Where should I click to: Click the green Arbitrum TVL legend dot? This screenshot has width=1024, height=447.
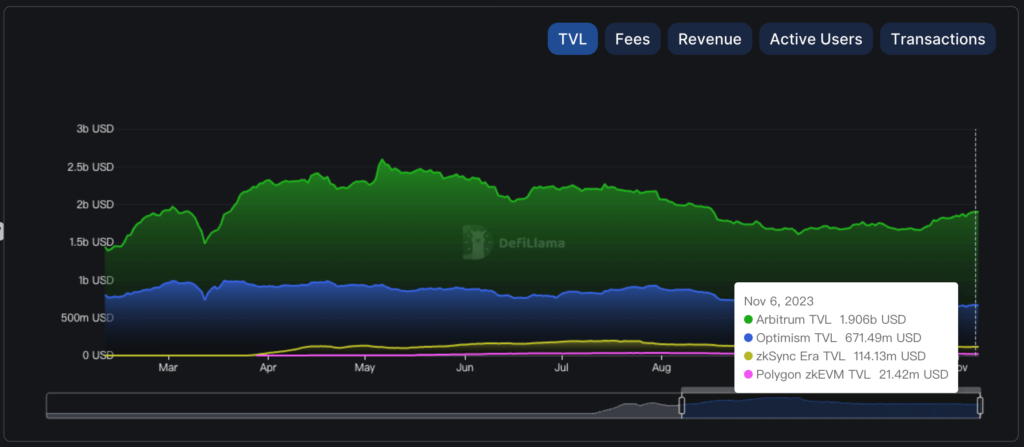(748, 320)
